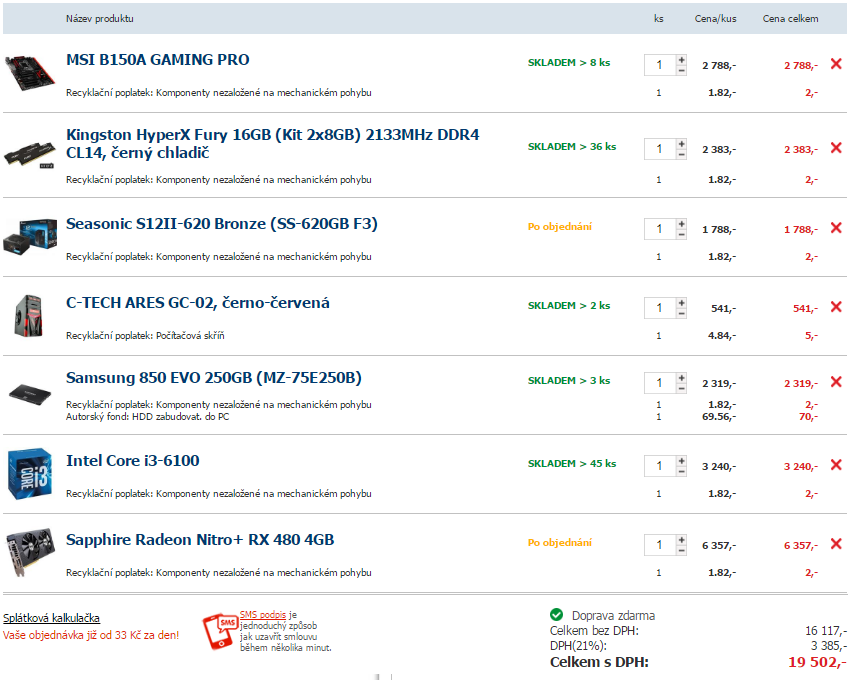The height and width of the screenshot is (680, 862).
Task: Decrease quantity of Sapphire Radeon Nitro+
Action: coord(682,551)
